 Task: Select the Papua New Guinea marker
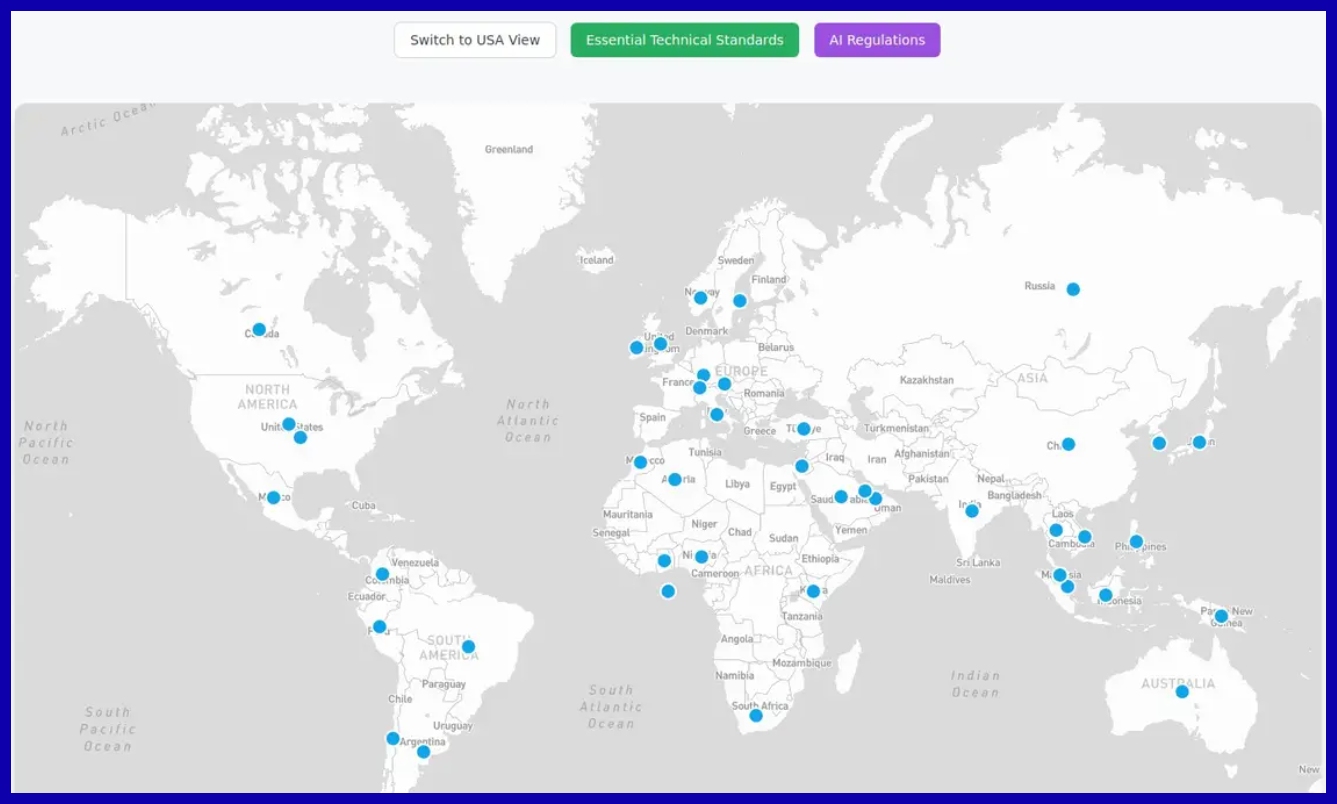pos(1221,616)
